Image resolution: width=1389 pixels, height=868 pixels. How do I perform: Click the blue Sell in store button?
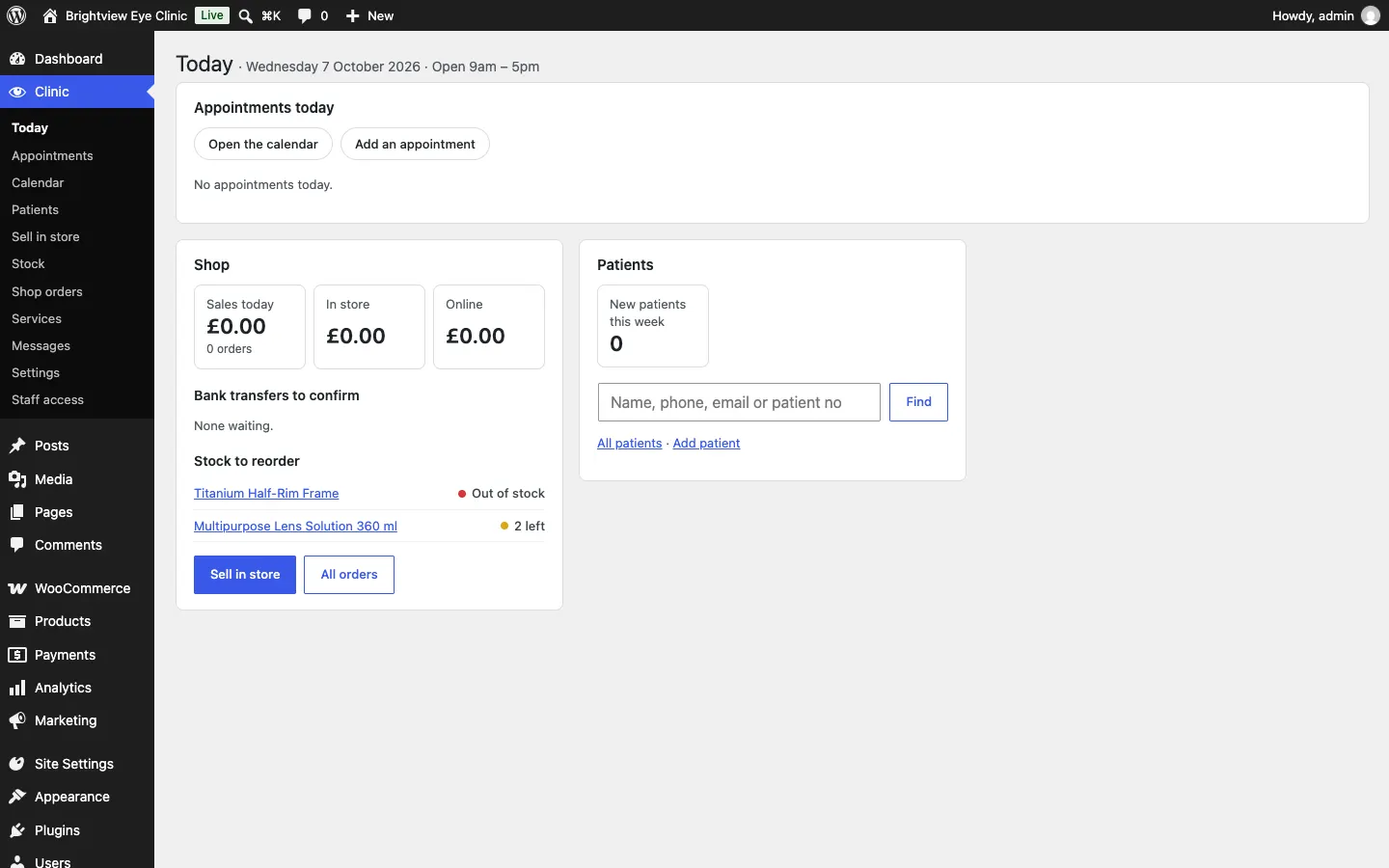245,575
